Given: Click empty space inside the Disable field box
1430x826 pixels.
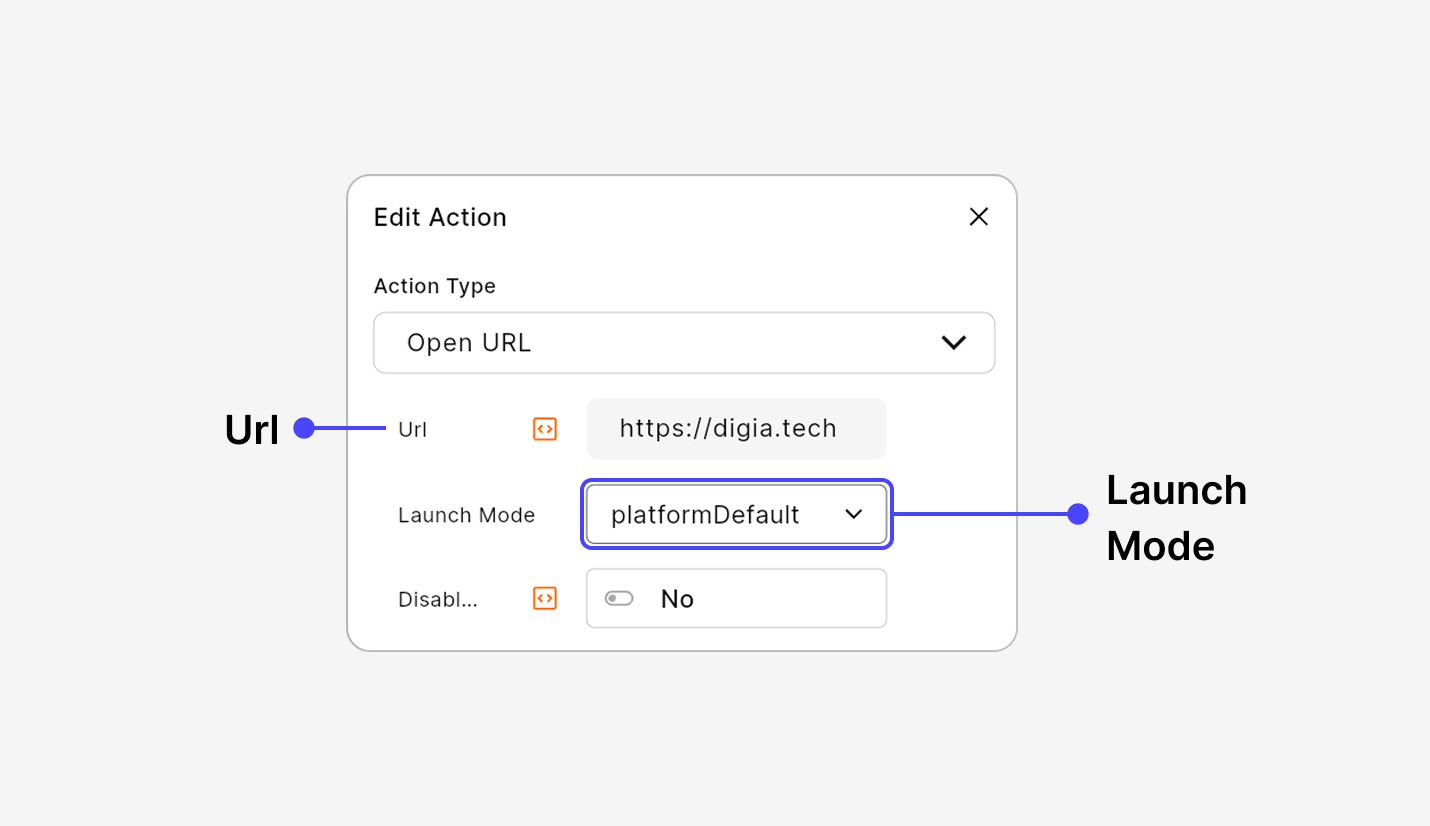Looking at the screenshot, I should pos(800,598).
